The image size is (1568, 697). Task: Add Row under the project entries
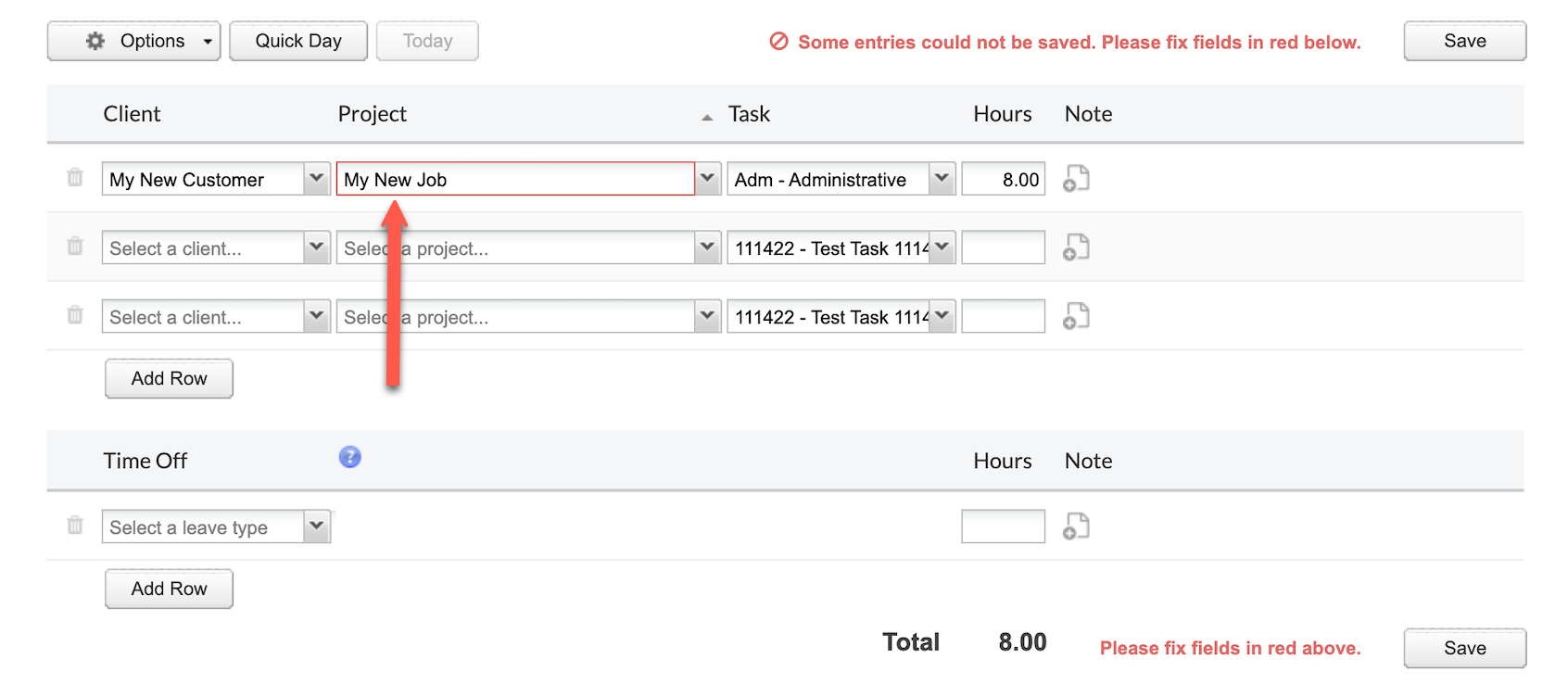(x=169, y=378)
